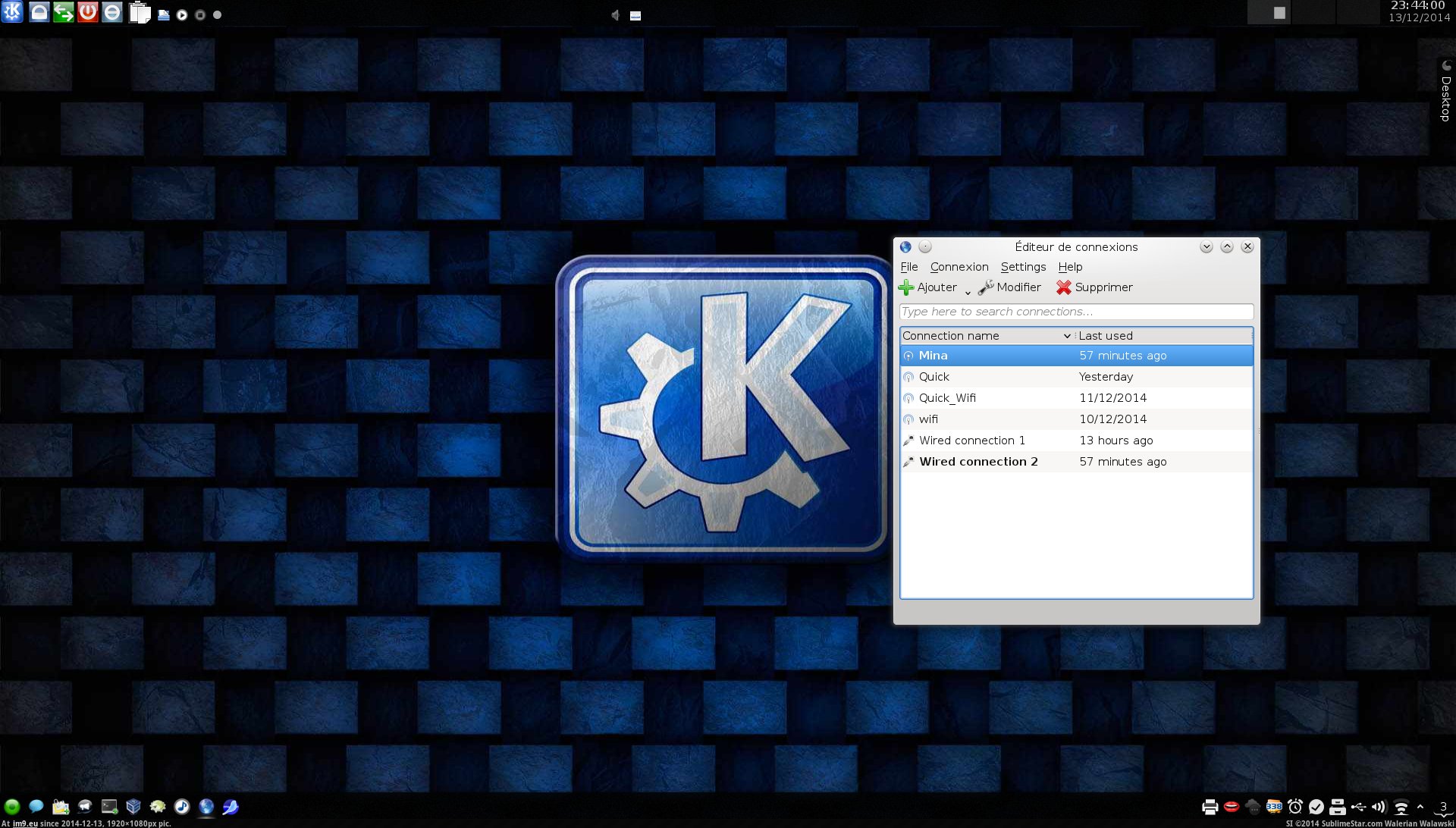Open the blue chat bubble application
Screen dimensions: 1456x828
click(x=36, y=807)
